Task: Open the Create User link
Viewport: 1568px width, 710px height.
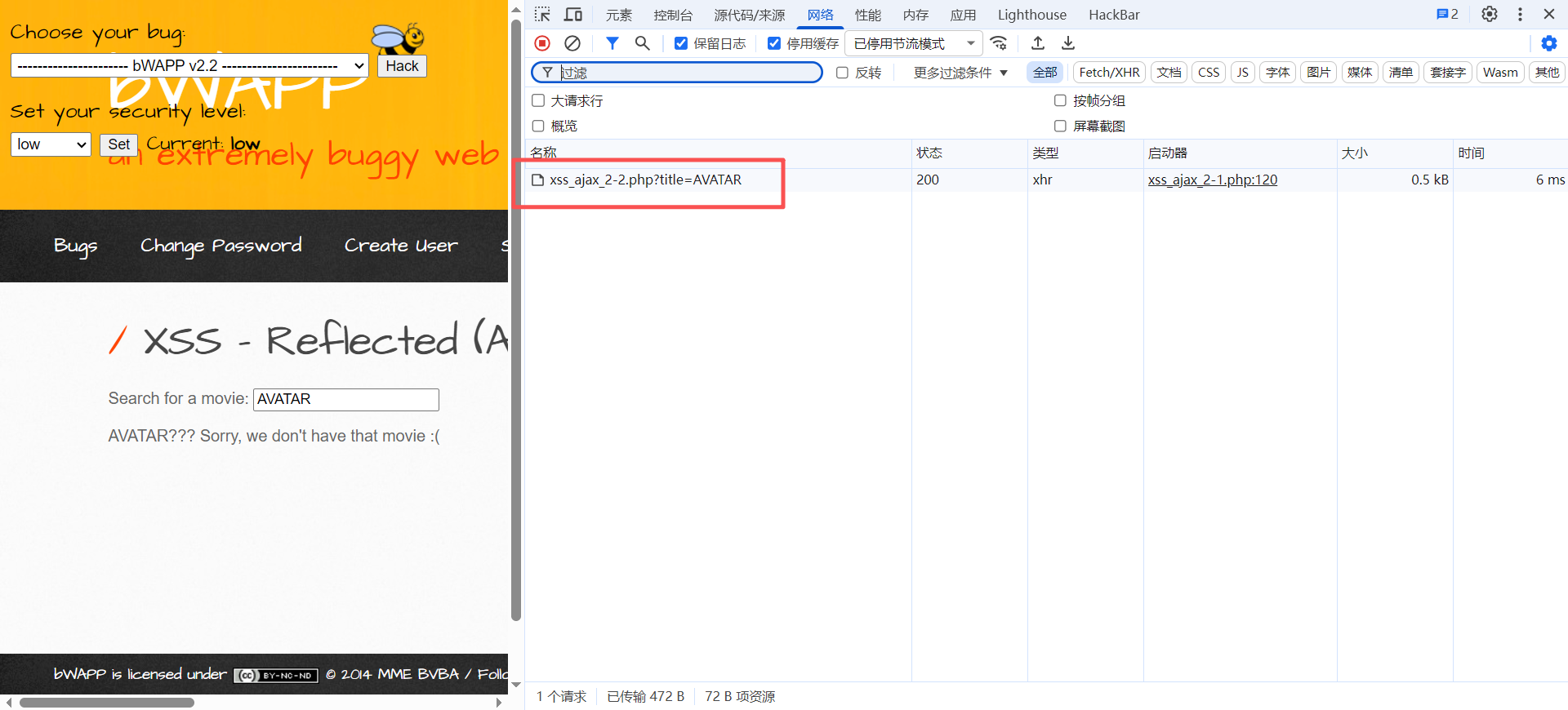Action: [401, 246]
